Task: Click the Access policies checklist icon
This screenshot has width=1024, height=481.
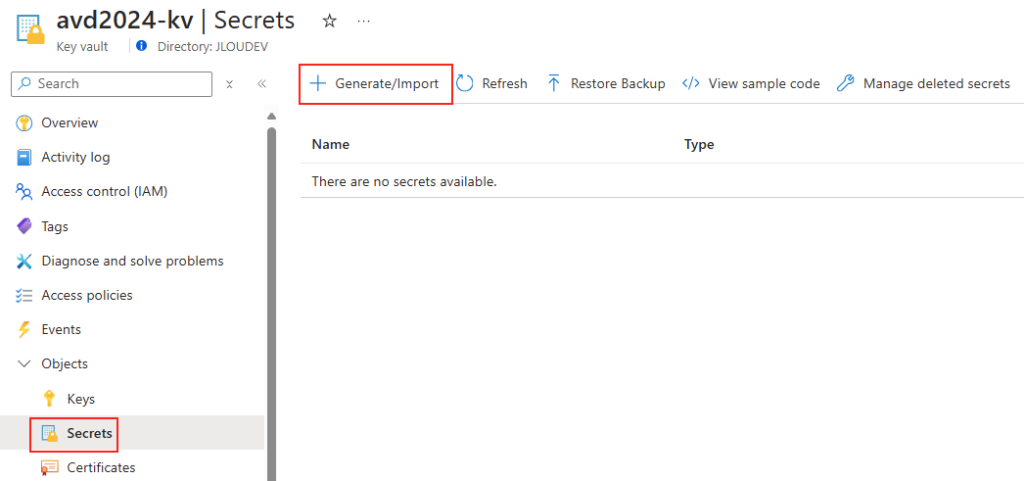Action: (x=24, y=296)
